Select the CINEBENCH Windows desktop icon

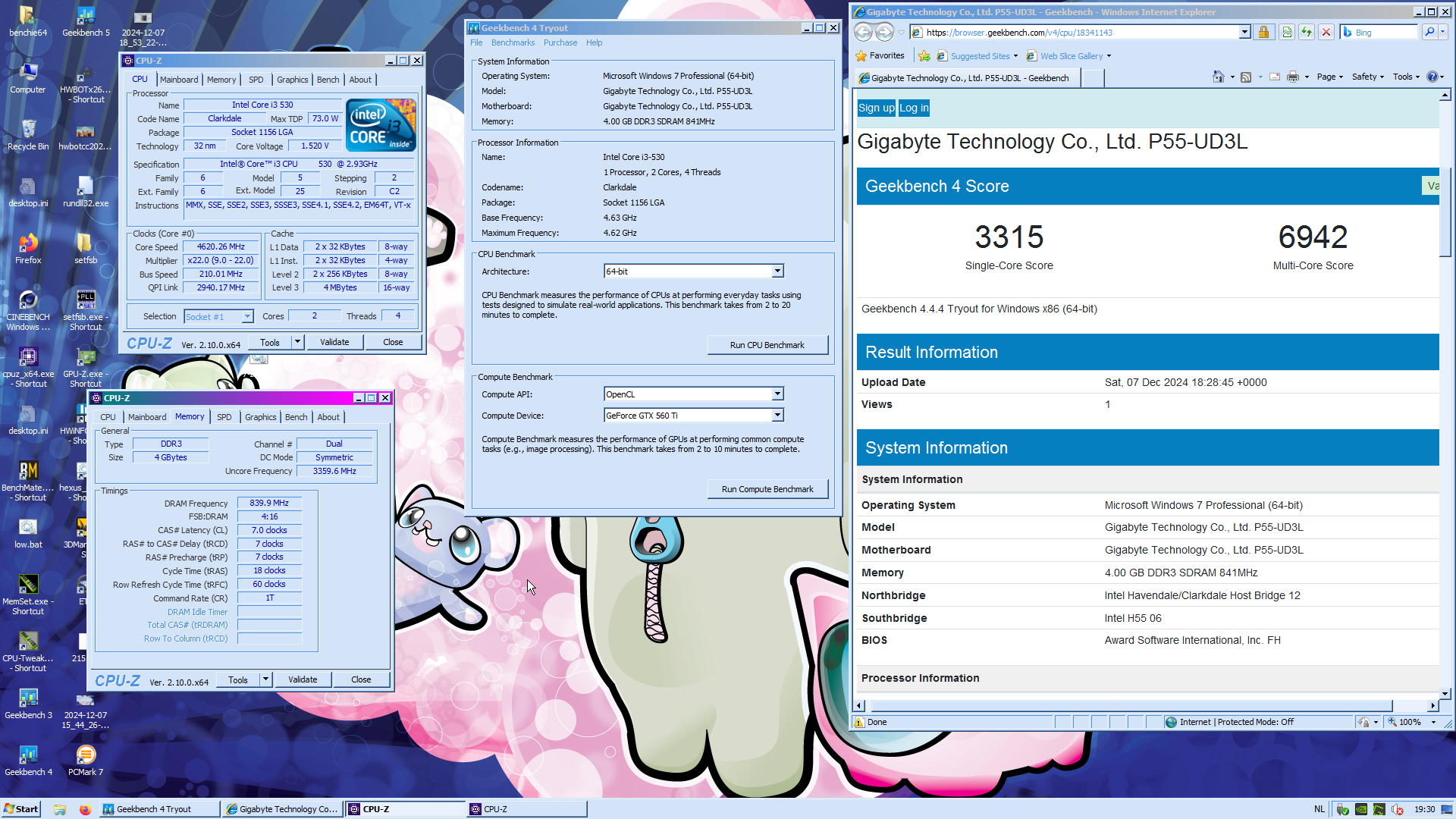coord(28,311)
